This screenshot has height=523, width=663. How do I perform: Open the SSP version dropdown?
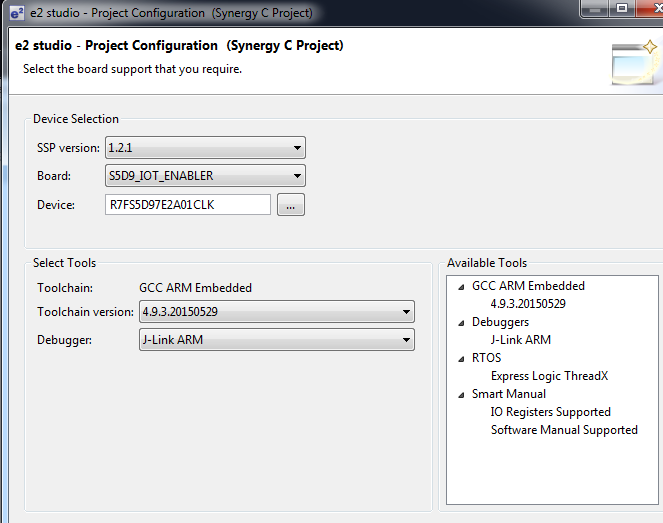tap(205, 148)
